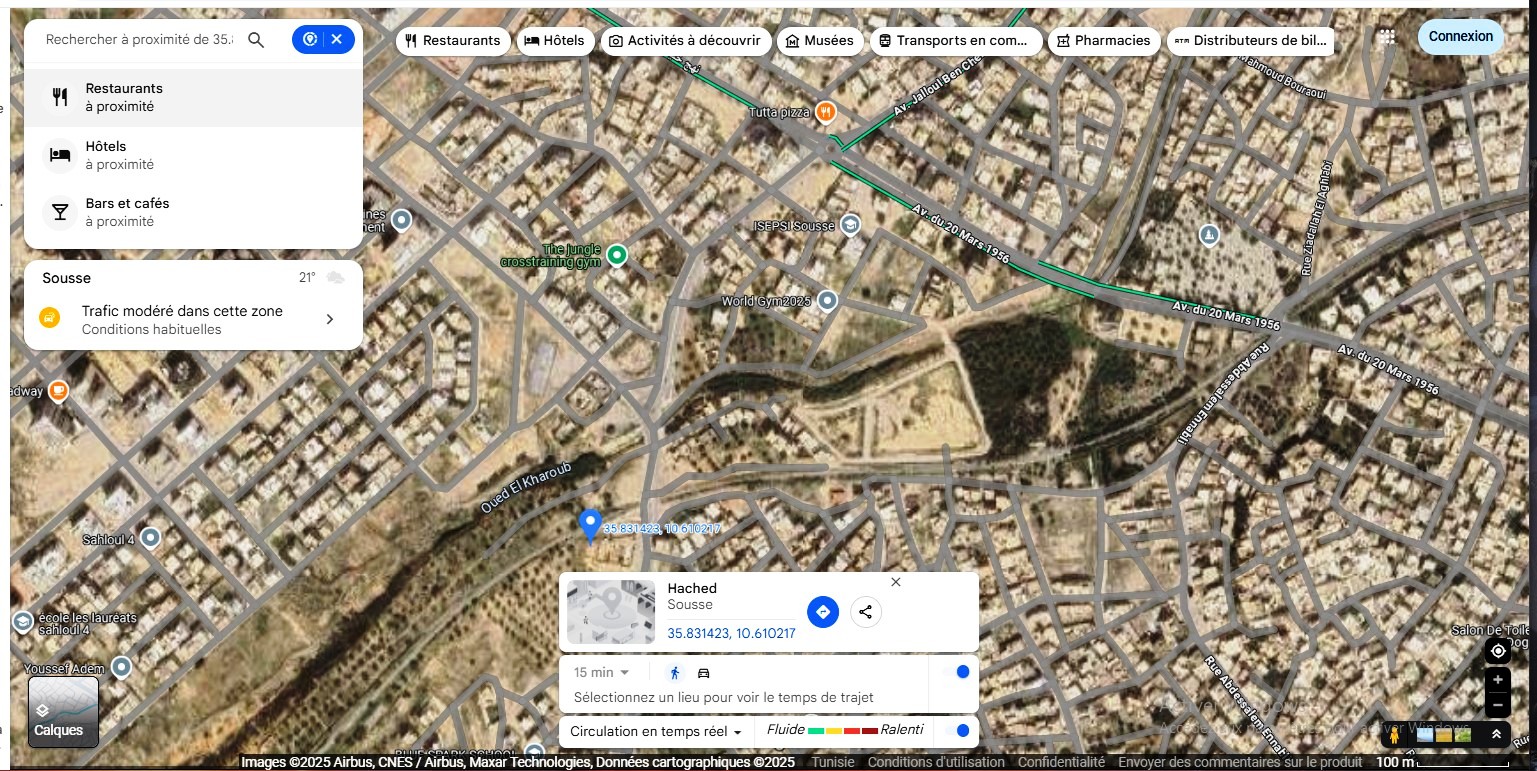Image resolution: width=1537 pixels, height=771 pixels.
Task: Select walking travel mode
Action: (675, 673)
